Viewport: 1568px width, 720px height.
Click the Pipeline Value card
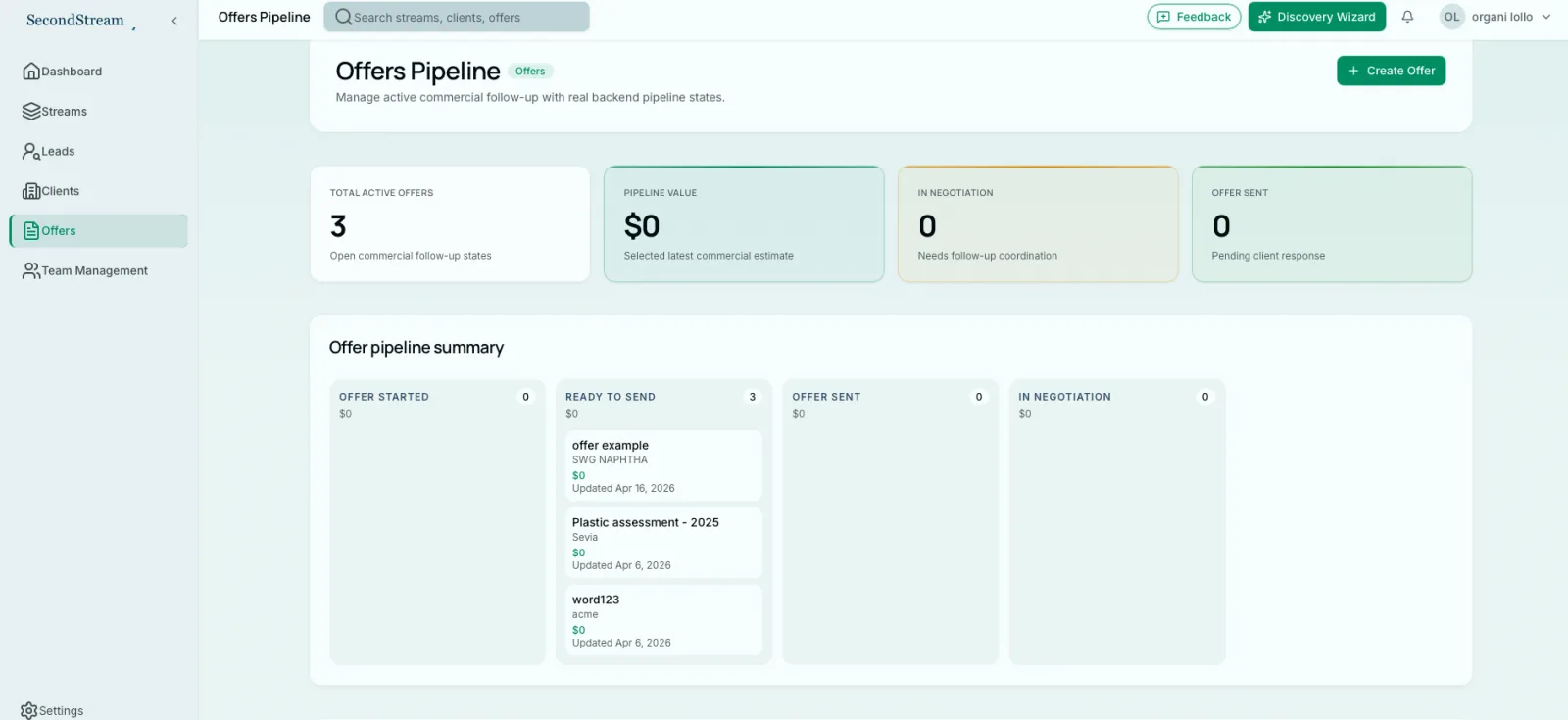pyautogui.click(x=744, y=224)
